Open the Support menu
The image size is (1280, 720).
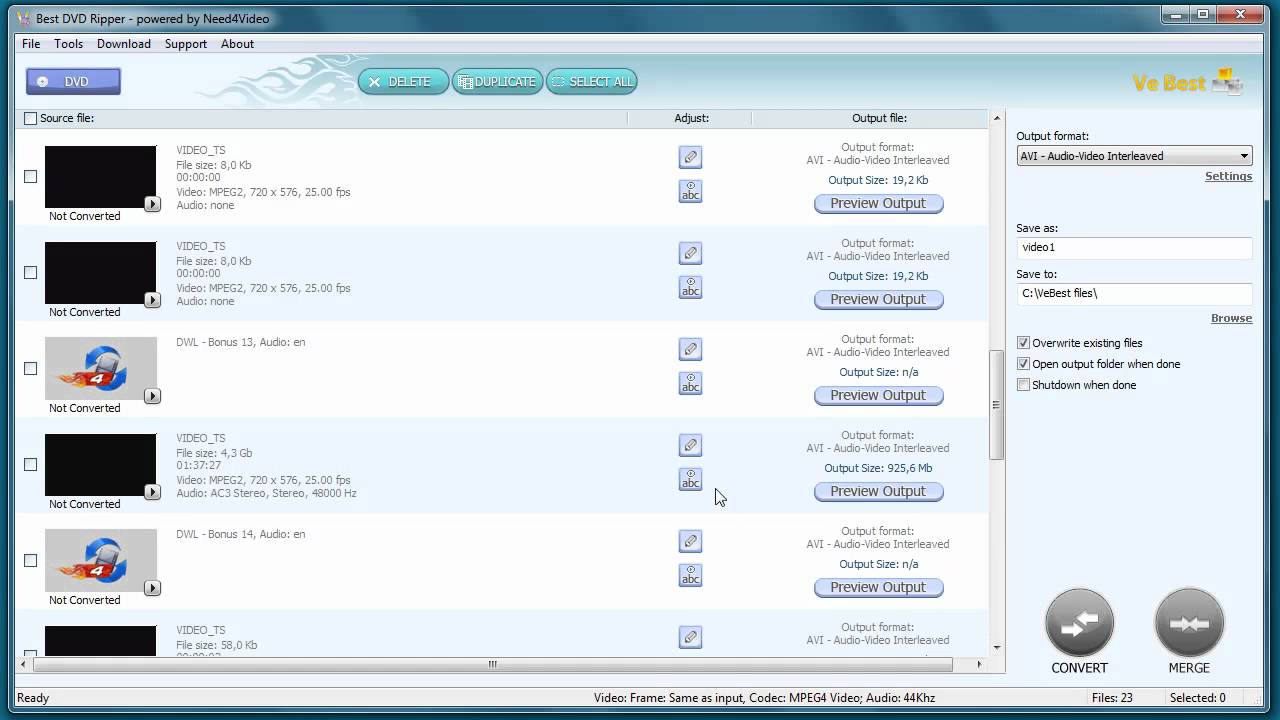(186, 44)
